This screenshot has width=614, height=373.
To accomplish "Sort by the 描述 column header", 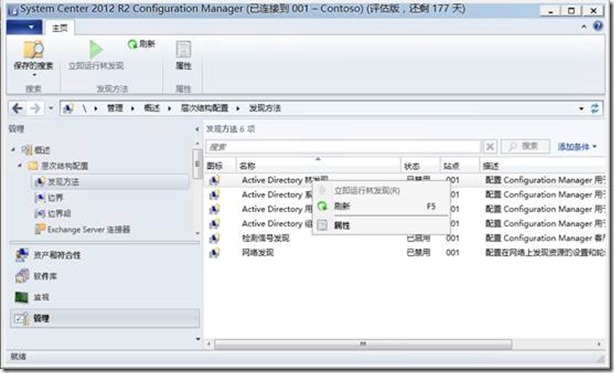I will [542, 166].
